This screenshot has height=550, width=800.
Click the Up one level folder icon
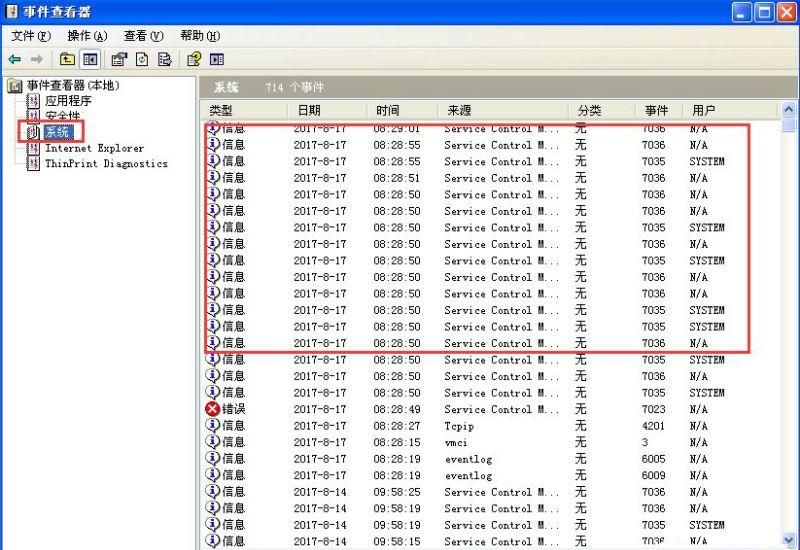[68, 60]
